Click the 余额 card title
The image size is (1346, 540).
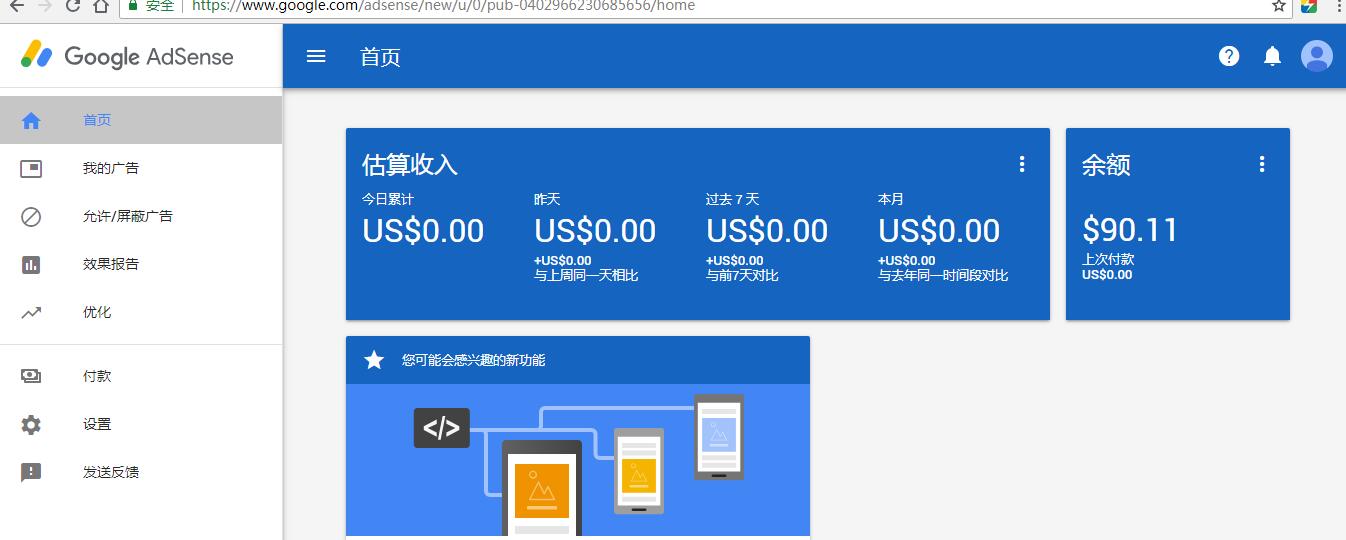click(x=1106, y=165)
